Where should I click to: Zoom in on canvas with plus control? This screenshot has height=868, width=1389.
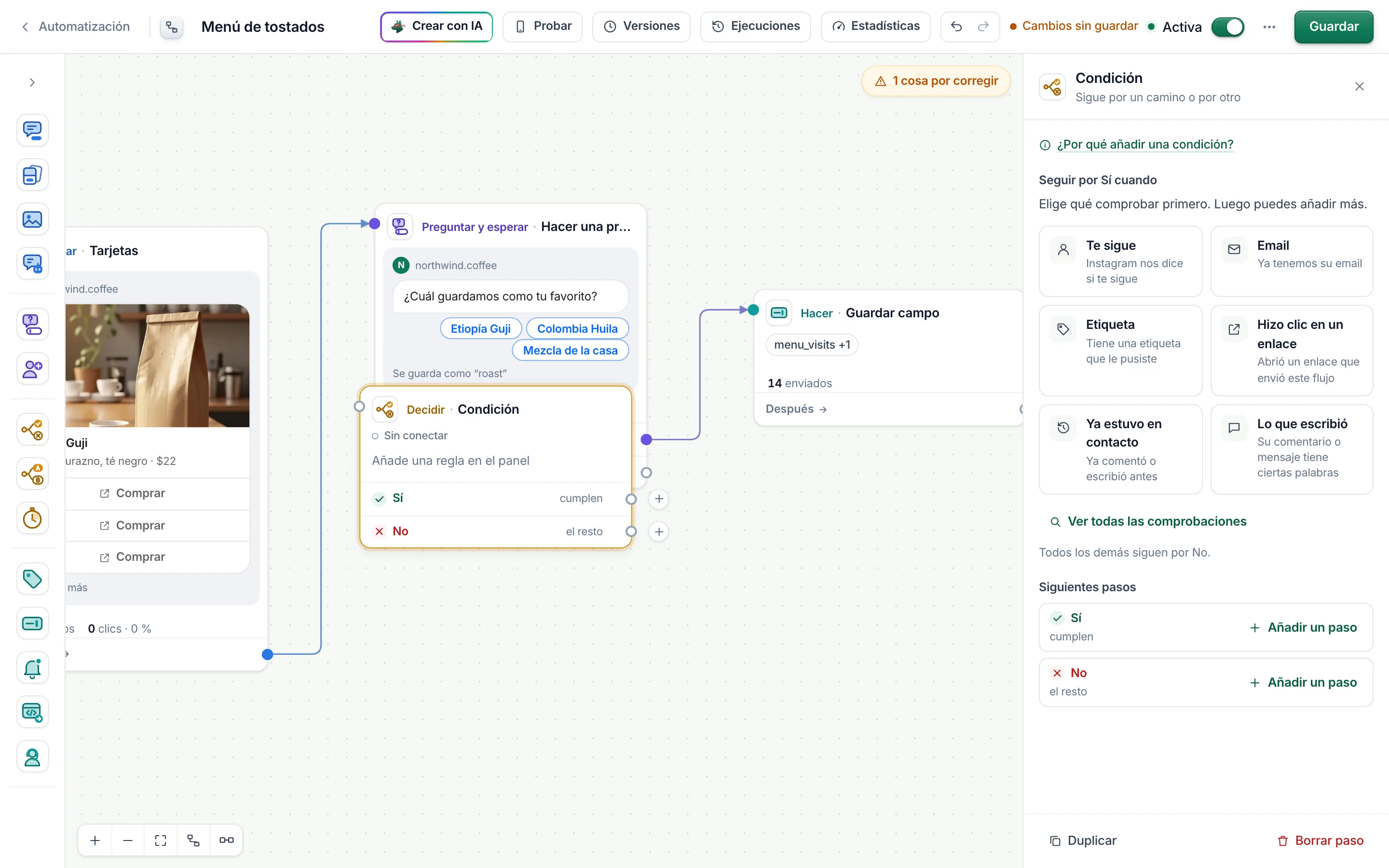click(x=95, y=841)
